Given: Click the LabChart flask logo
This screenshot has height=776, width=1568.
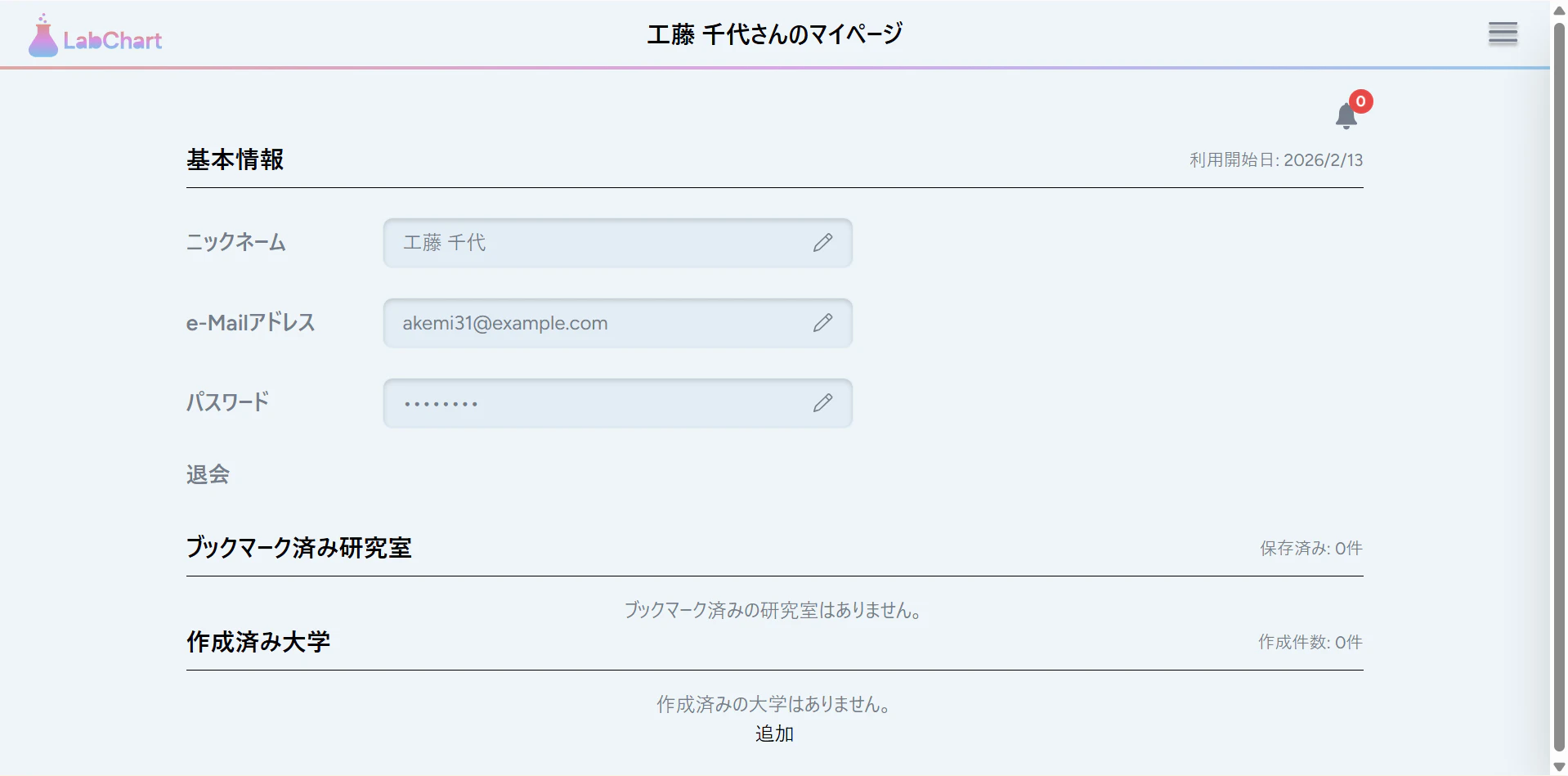Looking at the screenshot, I should pos(43,36).
